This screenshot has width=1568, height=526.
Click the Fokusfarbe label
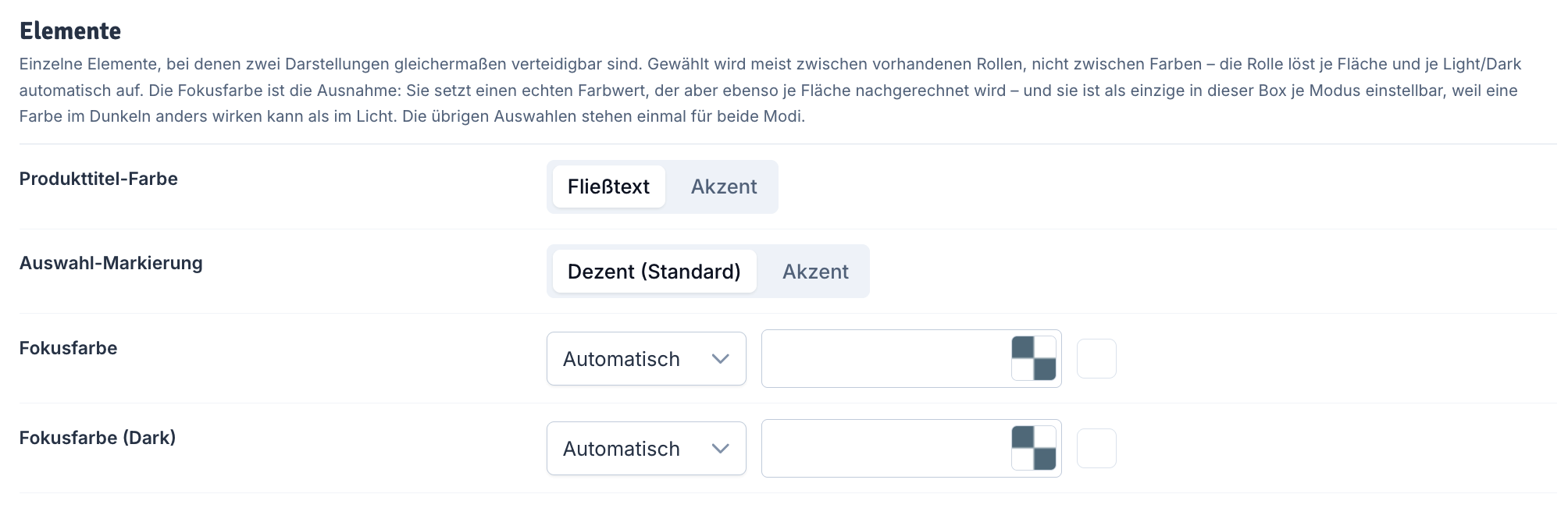coord(68,348)
